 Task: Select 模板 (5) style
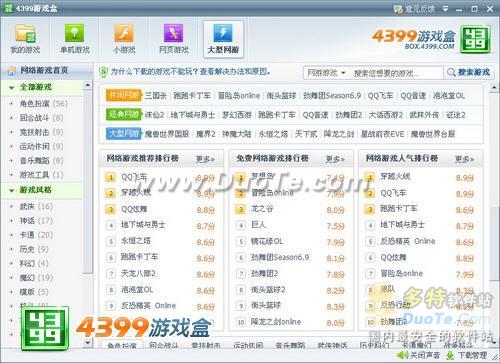pyautogui.click(x=34, y=292)
